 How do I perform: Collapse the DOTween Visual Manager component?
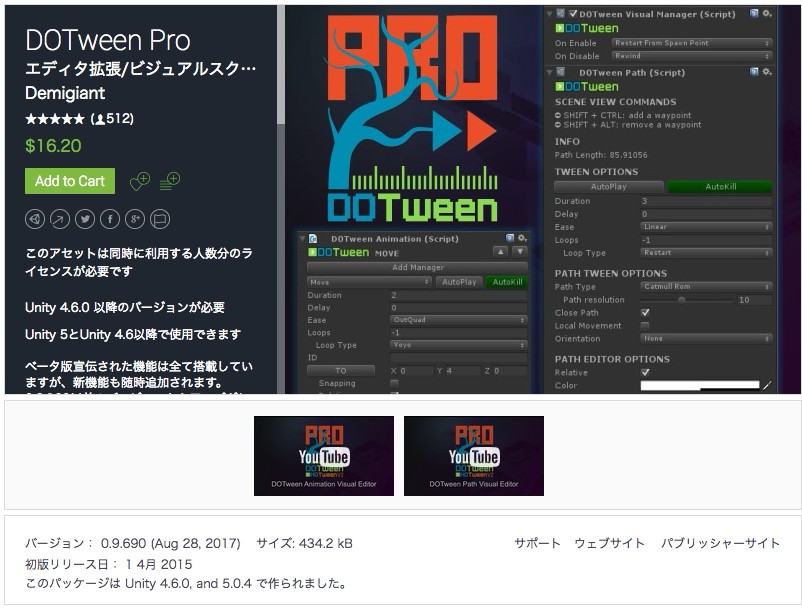pos(550,14)
